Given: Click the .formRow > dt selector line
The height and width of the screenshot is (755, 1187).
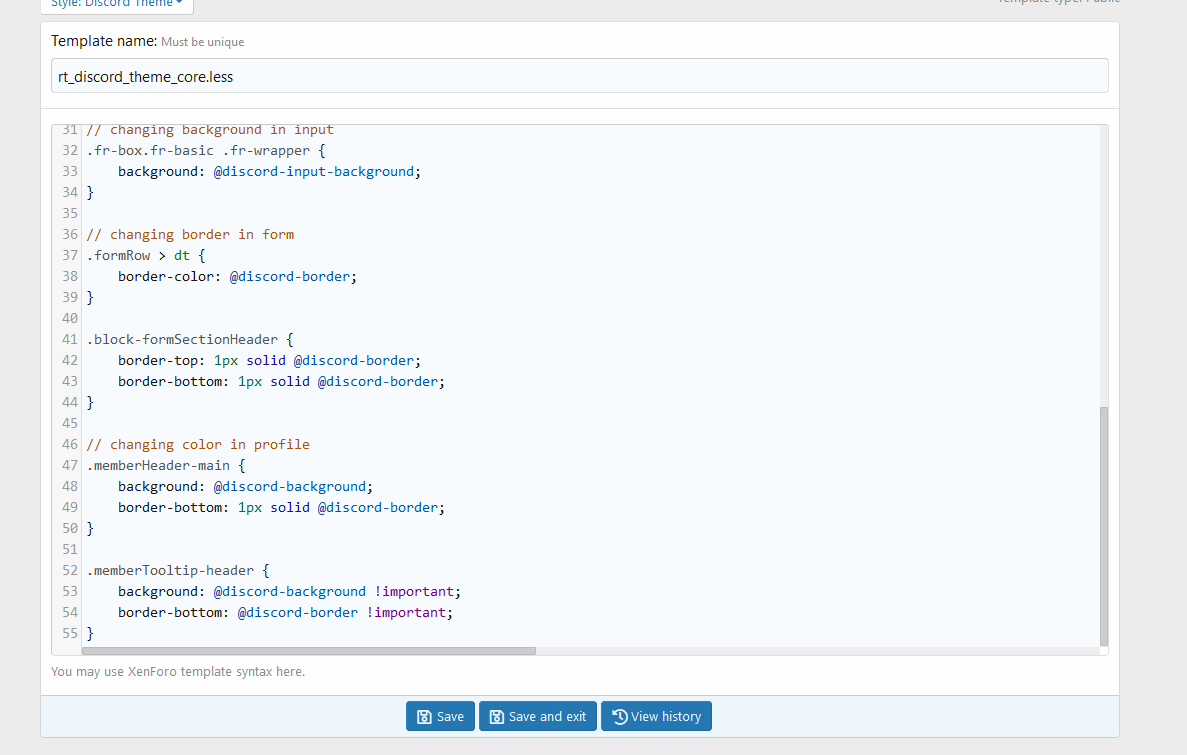Looking at the screenshot, I should pyautogui.click(x=144, y=256).
